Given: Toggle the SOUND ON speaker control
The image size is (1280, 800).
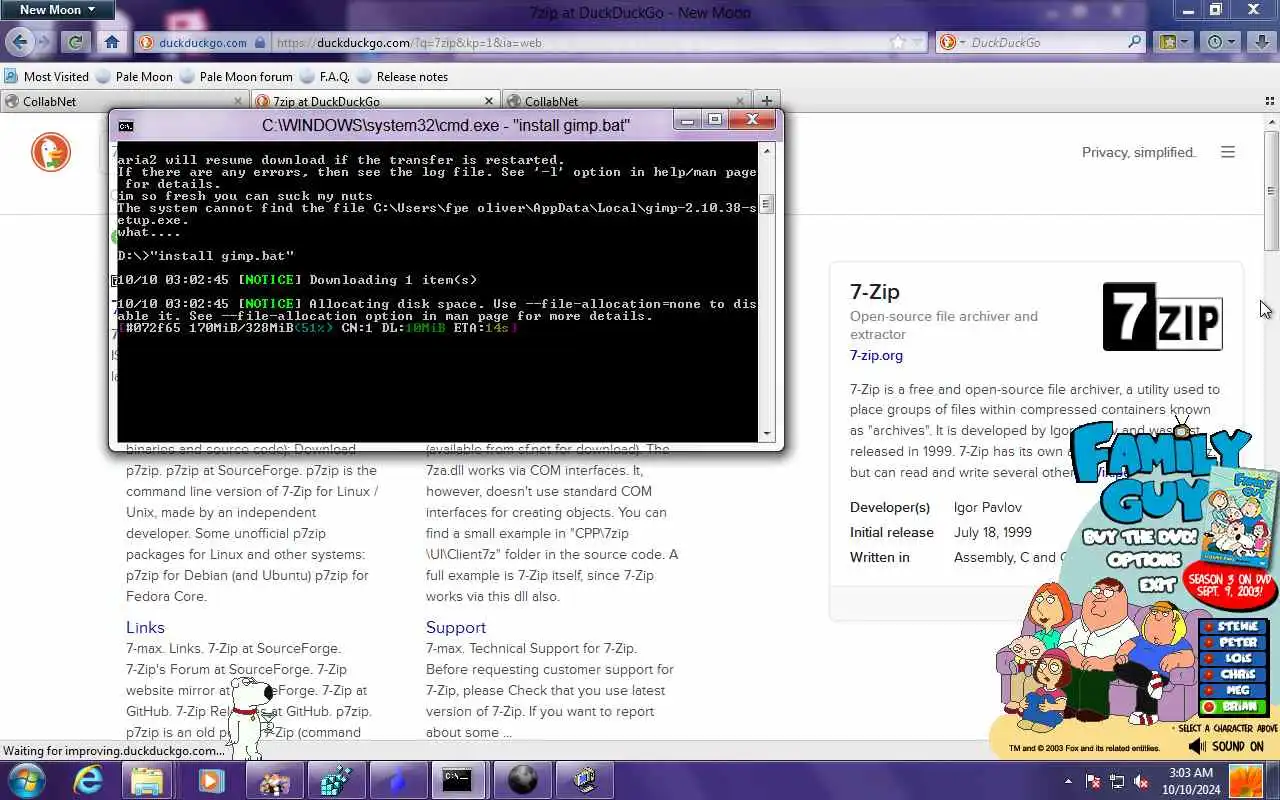Looking at the screenshot, I should [x=1226, y=746].
